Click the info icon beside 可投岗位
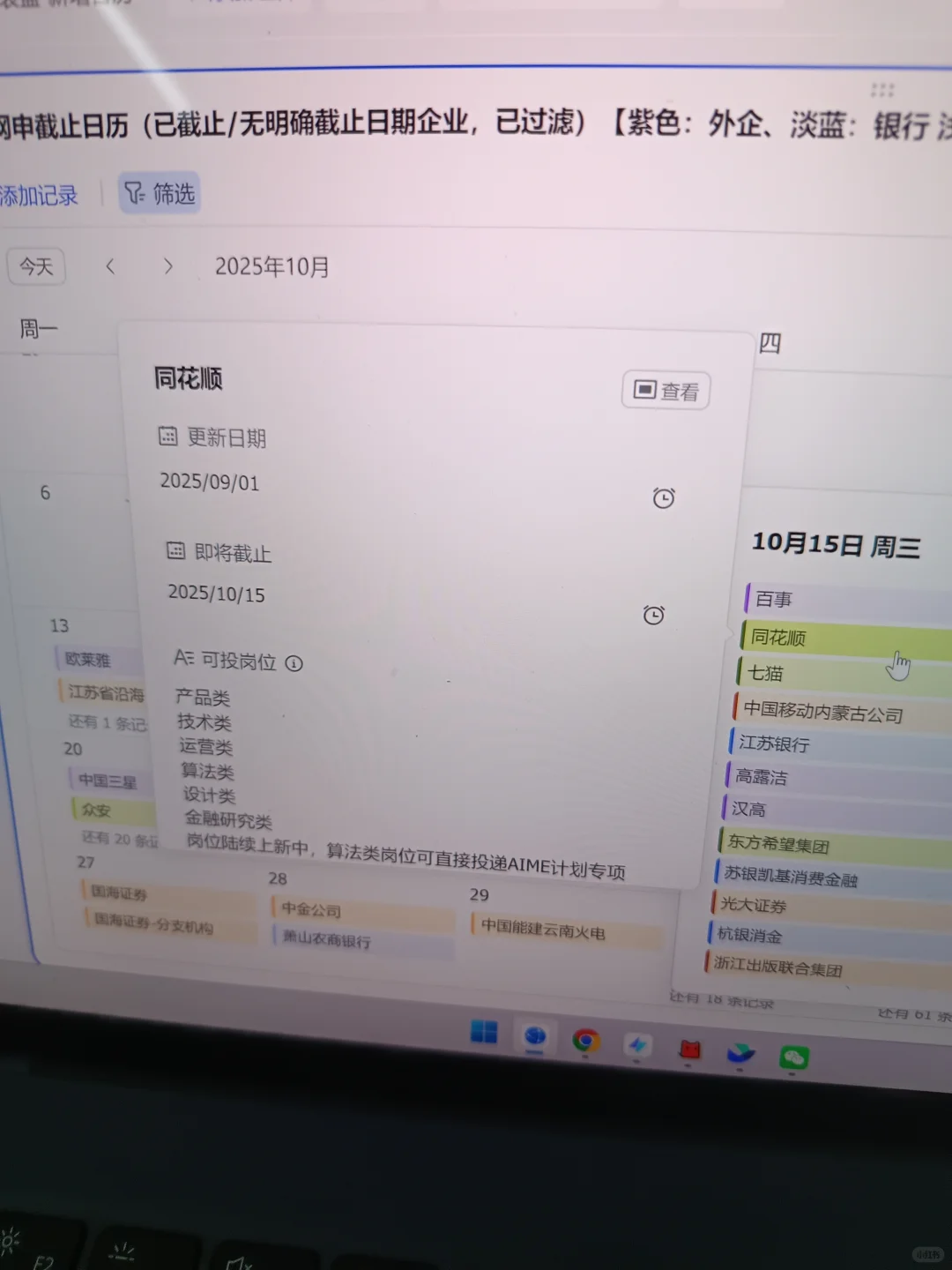This screenshot has height=1270, width=952. click(x=294, y=663)
